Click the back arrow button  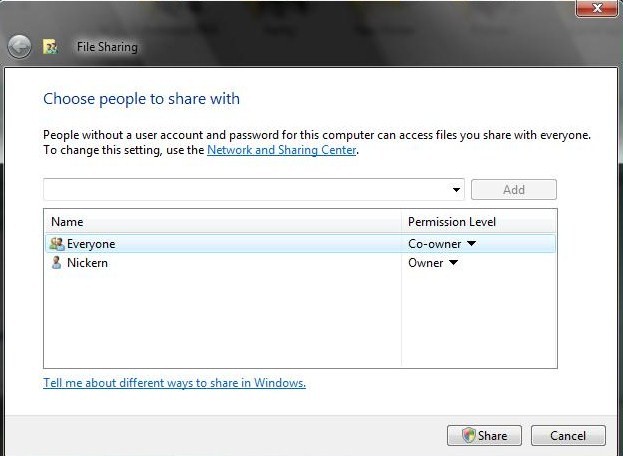coord(19,47)
